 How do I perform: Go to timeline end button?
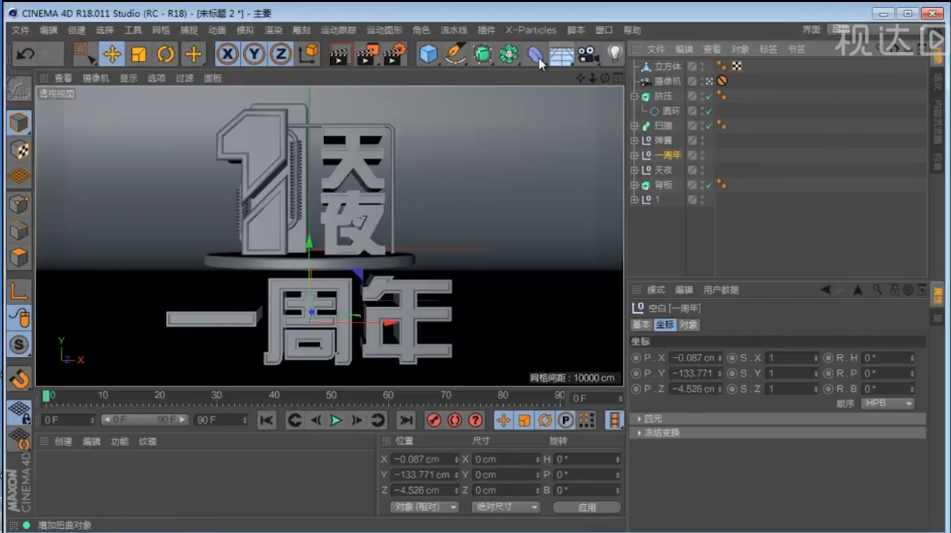coord(406,420)
